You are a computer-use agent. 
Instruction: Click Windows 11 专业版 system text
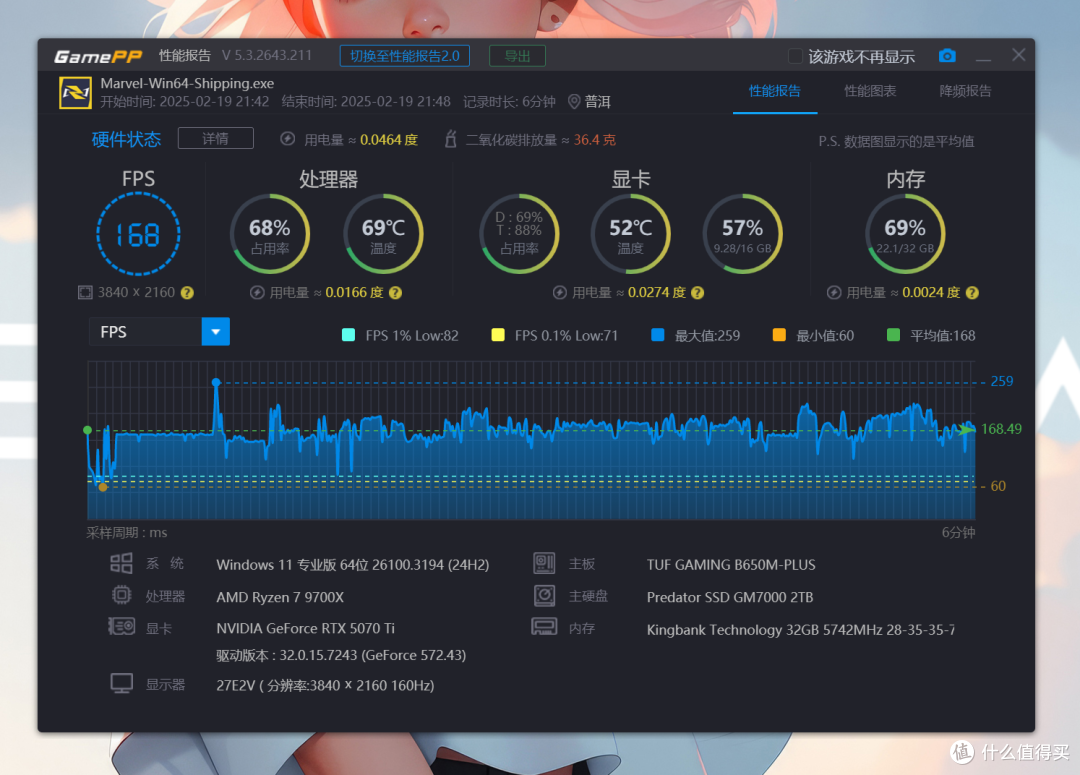(x=353, y=565)
